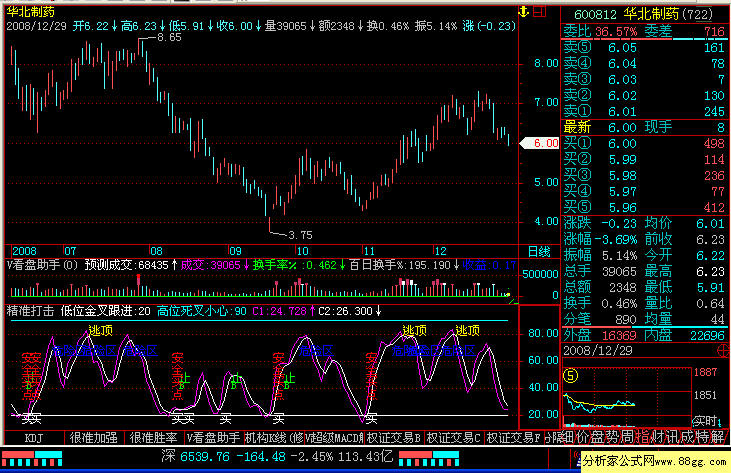Select the 价 tab in the side panel tabs
This screenshot has height=473, width=731.
click(583, 437)
